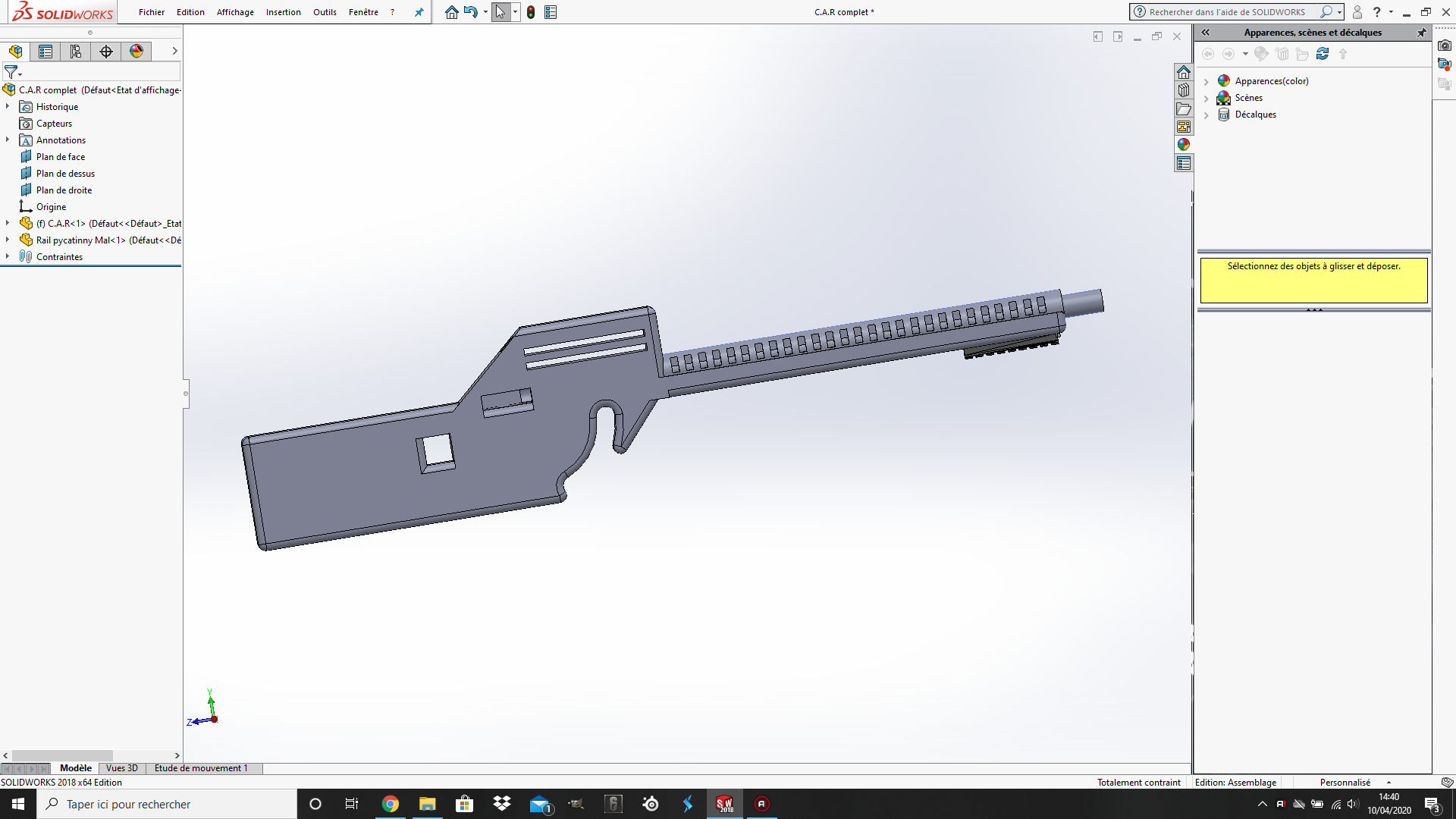Expand the Annotations tree node
This screenshot has width=1456, height=819.
[x=7, y=140]
